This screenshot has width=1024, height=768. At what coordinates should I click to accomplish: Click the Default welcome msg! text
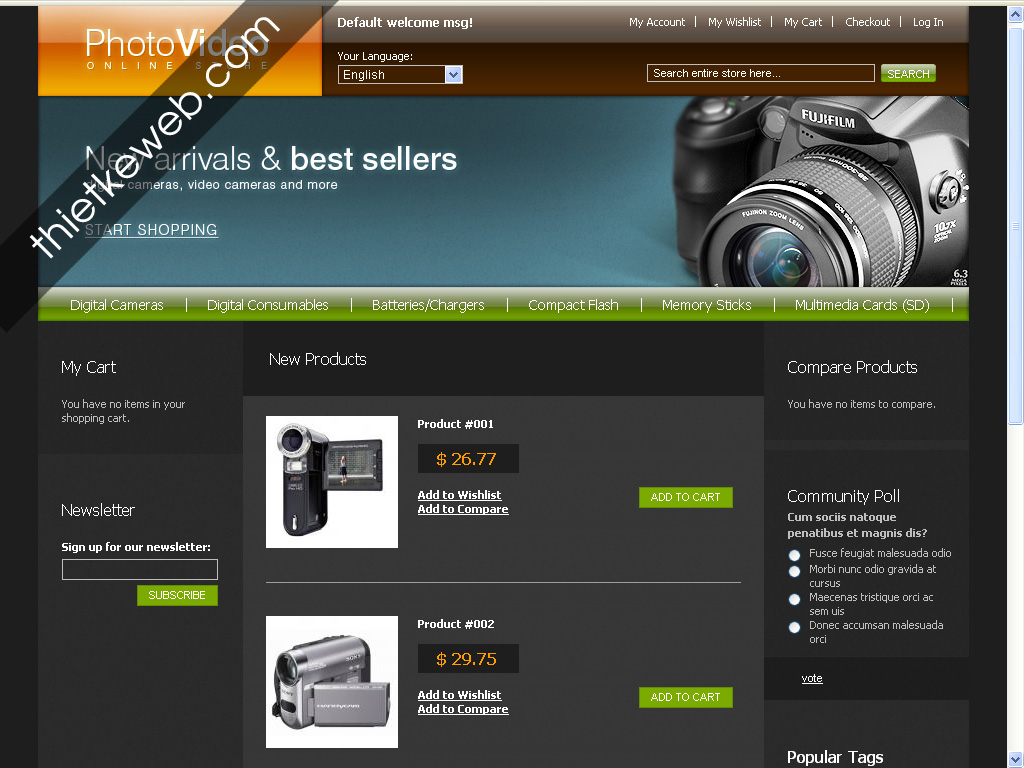click(x=405, y=22)
